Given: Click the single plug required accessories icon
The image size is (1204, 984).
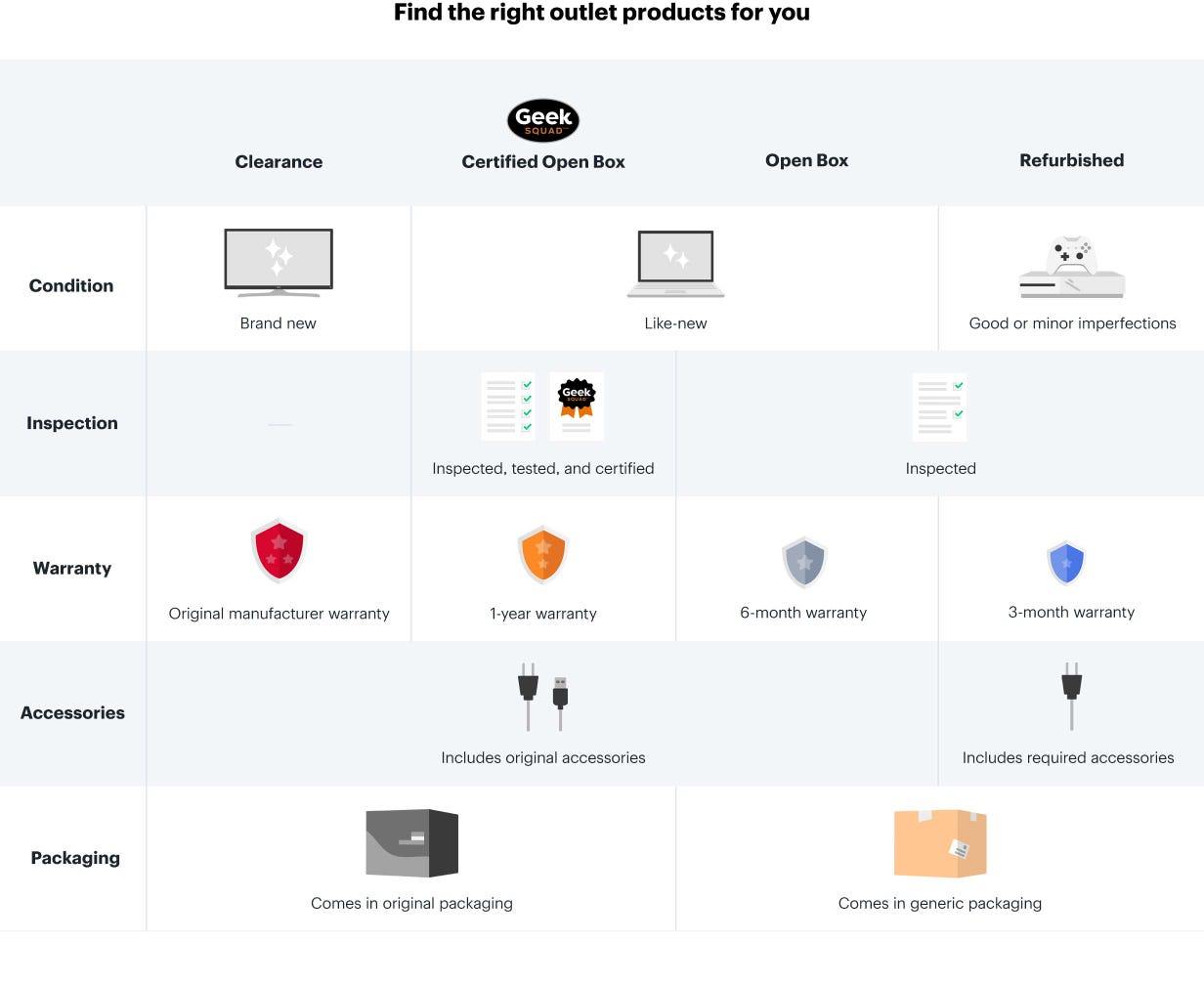Looking at the screenshot, I should [x=1072, y=697].
